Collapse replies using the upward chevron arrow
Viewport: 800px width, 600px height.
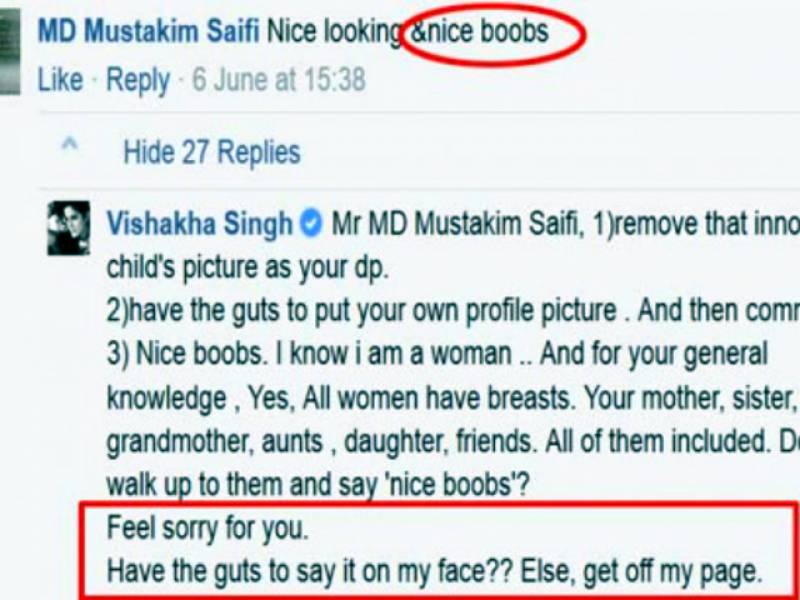tap(70, 144)
